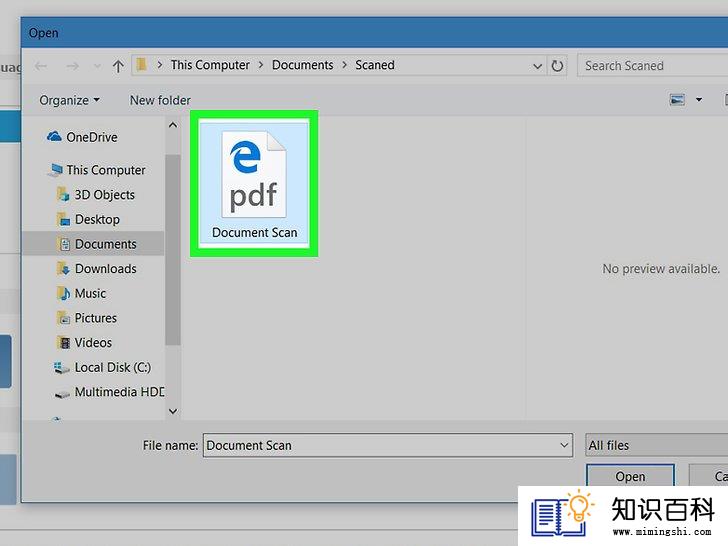Click the Videos film folder icon
The width and height of the screenshot is (728, 546).
pyautogui.click(x=63, y=342)
